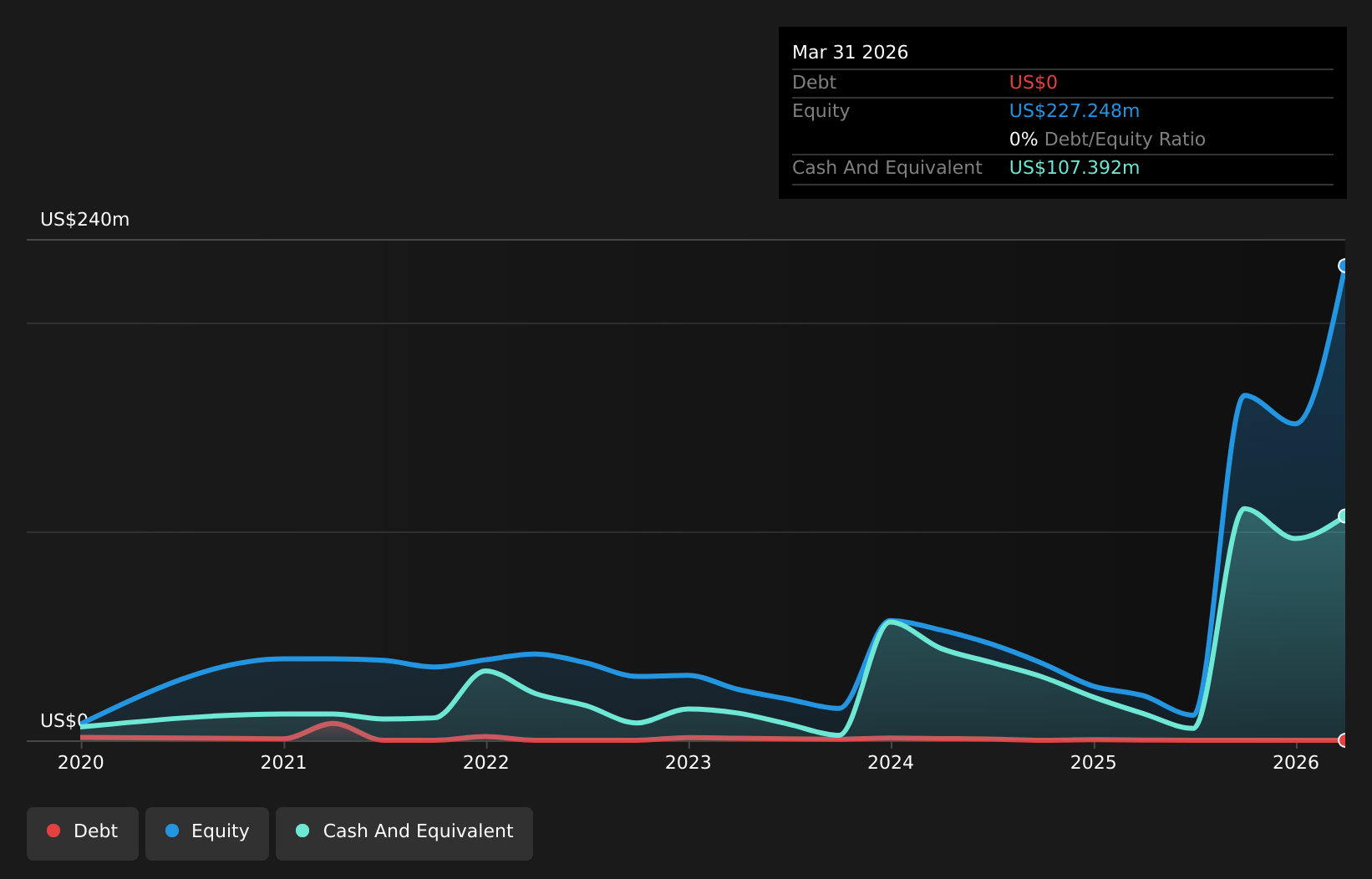The image size is (1372, 879).
Task: Click the 2023 x-axis label
Action: 689,762
